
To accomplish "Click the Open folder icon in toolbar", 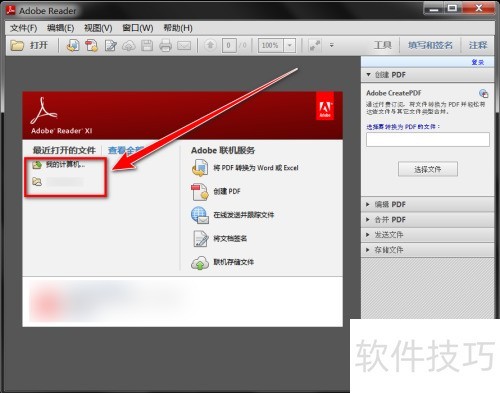I will [17, 45].
